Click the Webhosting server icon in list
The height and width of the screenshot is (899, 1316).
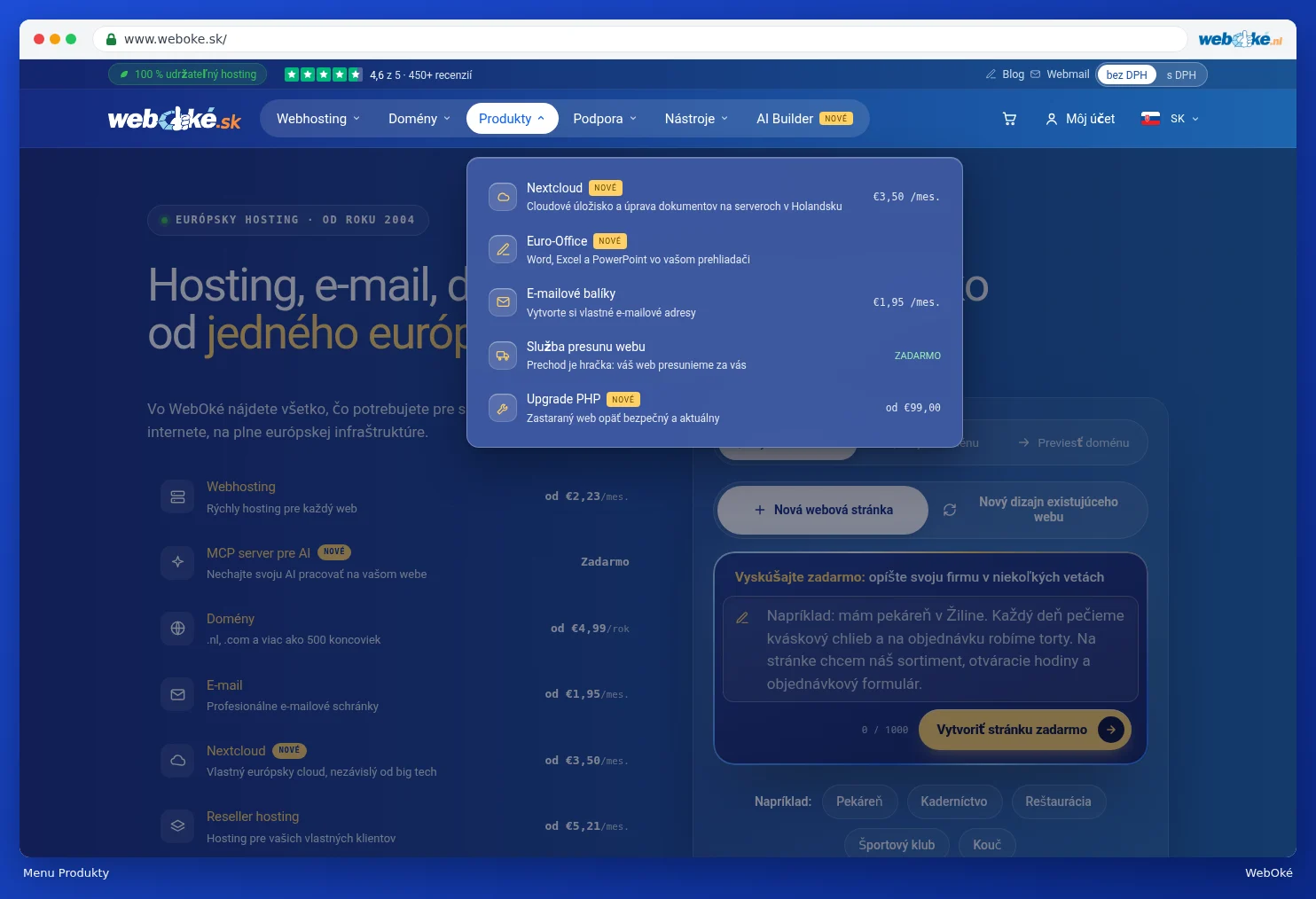point(177,496)
